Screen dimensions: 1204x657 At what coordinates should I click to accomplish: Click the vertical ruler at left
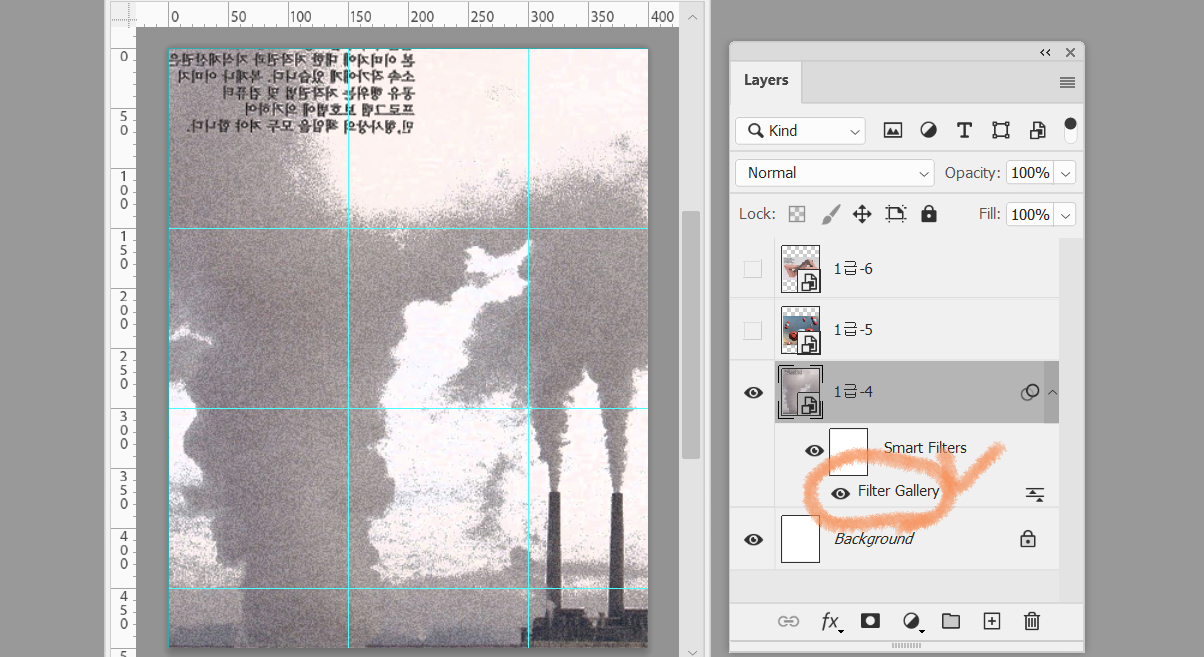(121, 342)
